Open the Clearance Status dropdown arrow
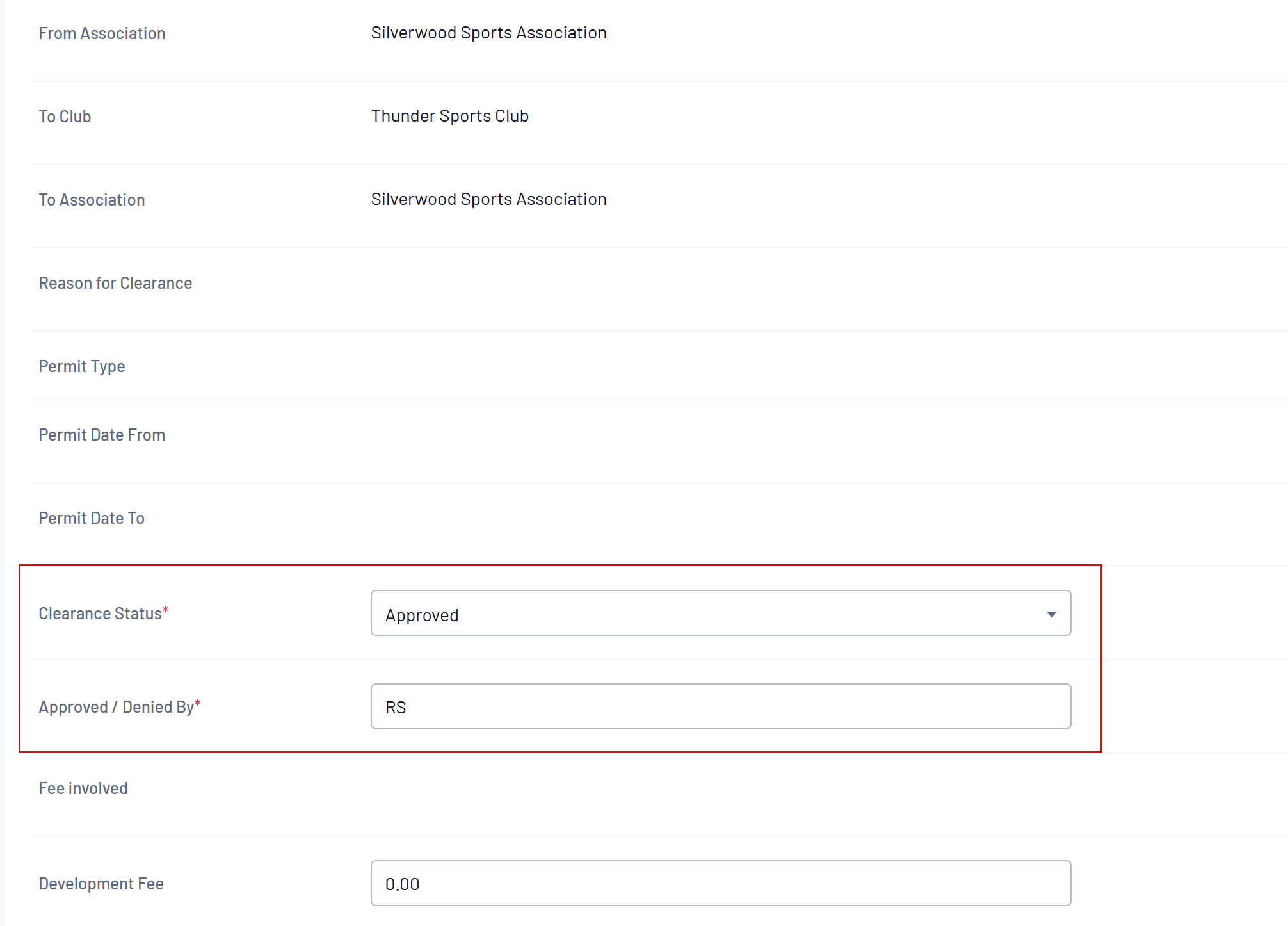The height and width of the screenshot is (926, 1288). [x=1051, y=614]
